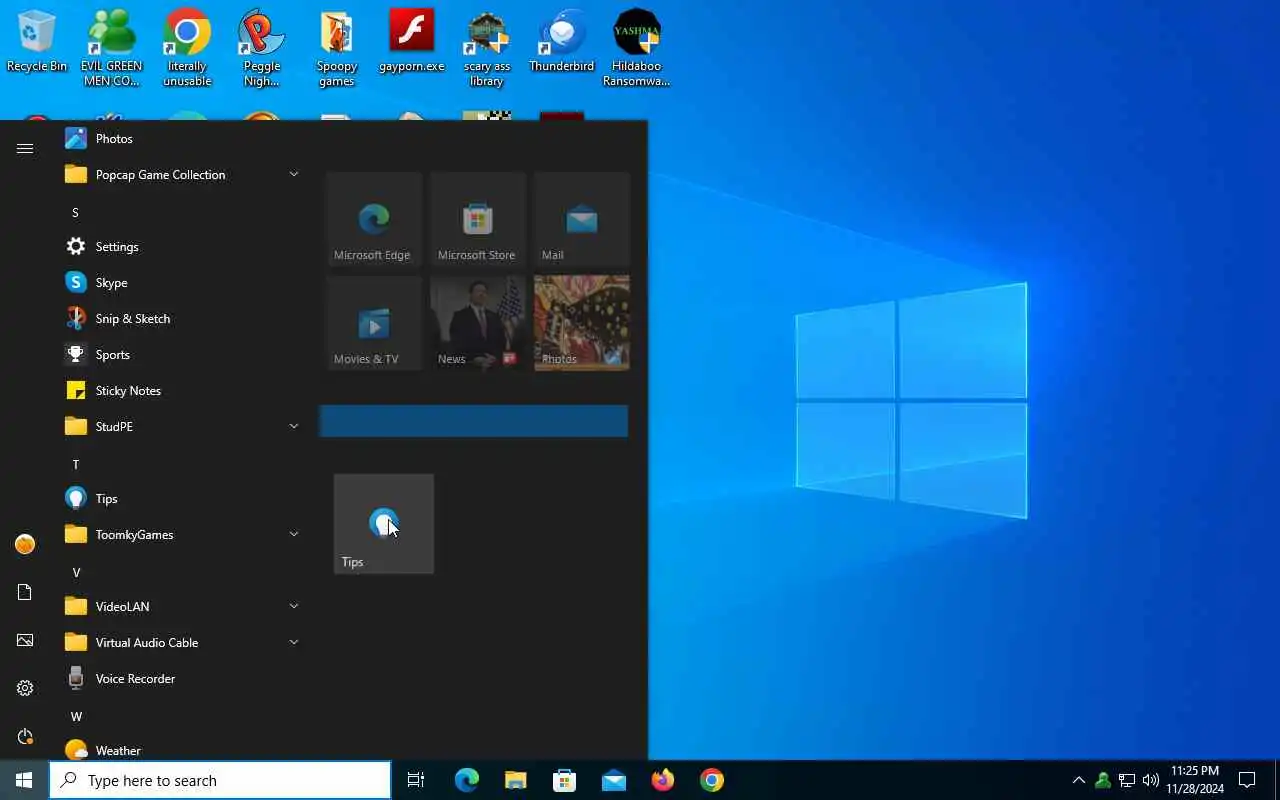Launch Firefox from the taskbar
The image size is (1280, 800).
662,780
